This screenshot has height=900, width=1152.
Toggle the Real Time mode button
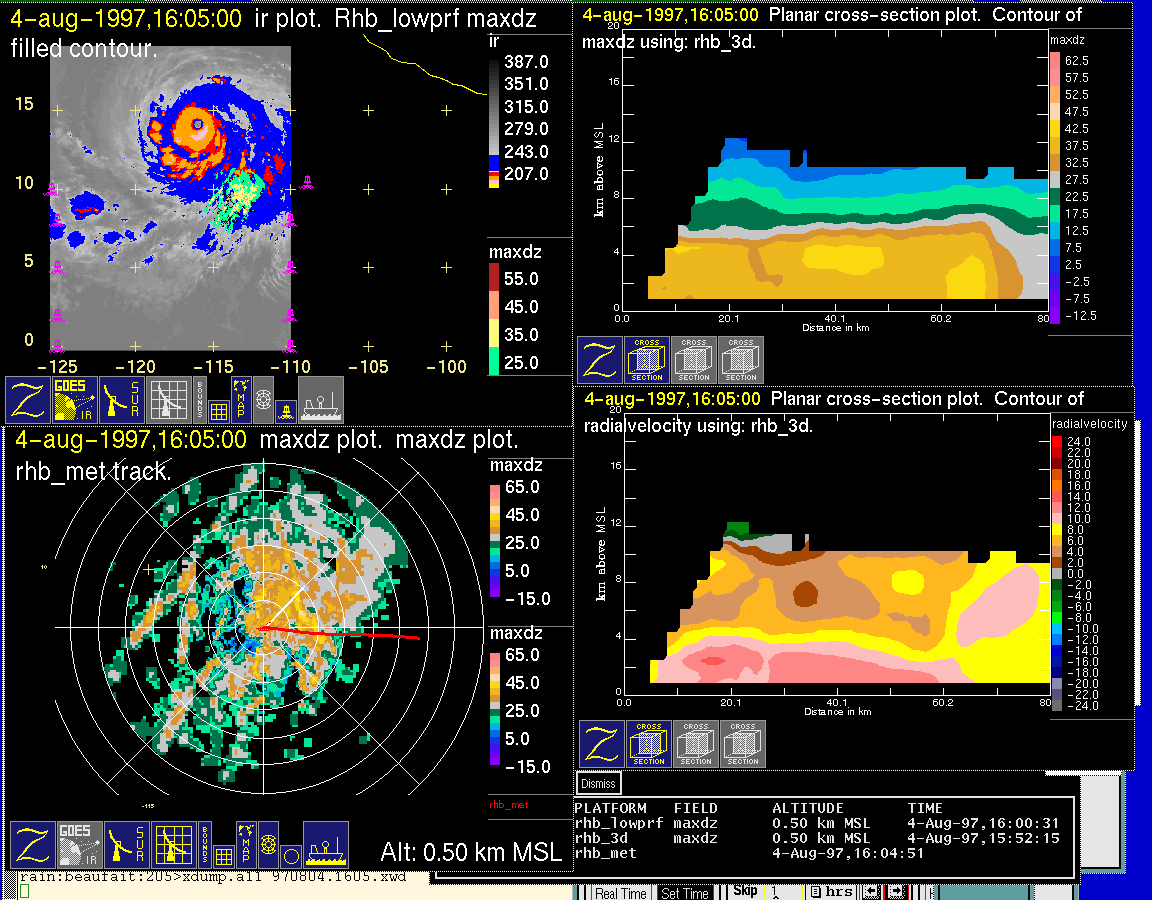pos(620,893)
